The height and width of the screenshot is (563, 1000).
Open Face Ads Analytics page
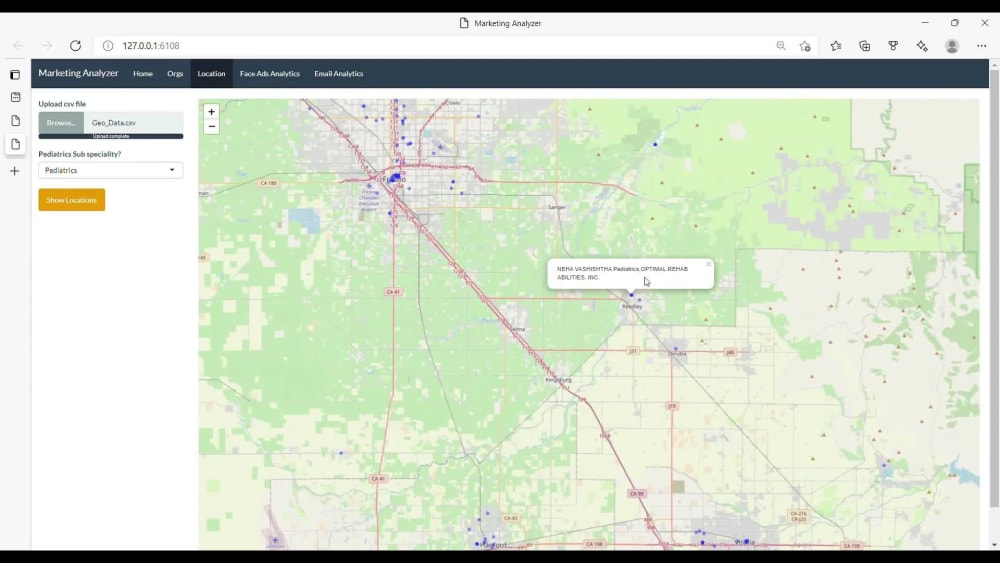point(270,73)
